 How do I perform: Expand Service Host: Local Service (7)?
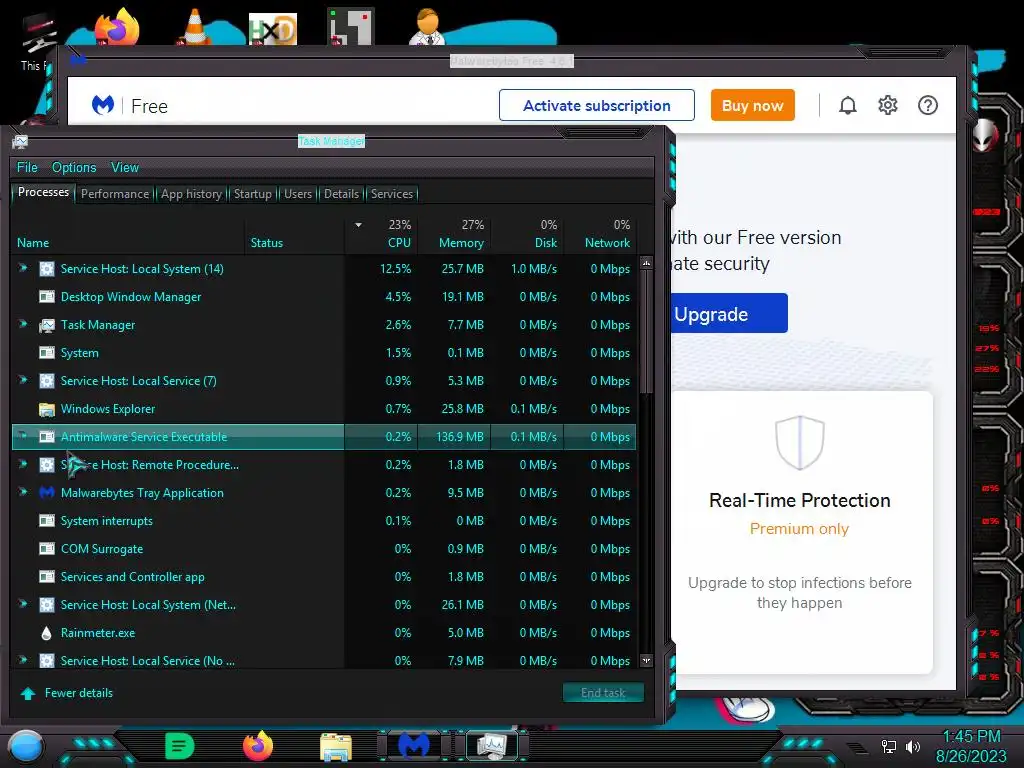pos(23,380)
